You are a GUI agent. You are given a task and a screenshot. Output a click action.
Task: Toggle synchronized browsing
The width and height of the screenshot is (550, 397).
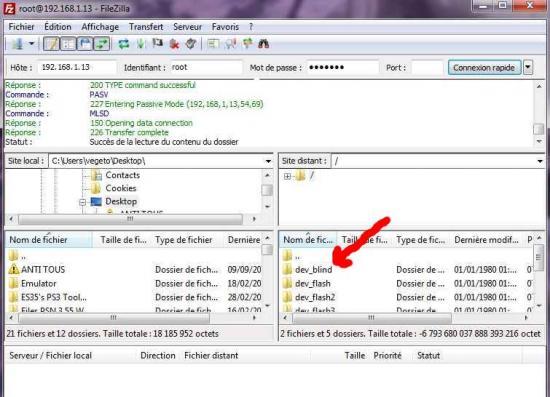[248, 44]
